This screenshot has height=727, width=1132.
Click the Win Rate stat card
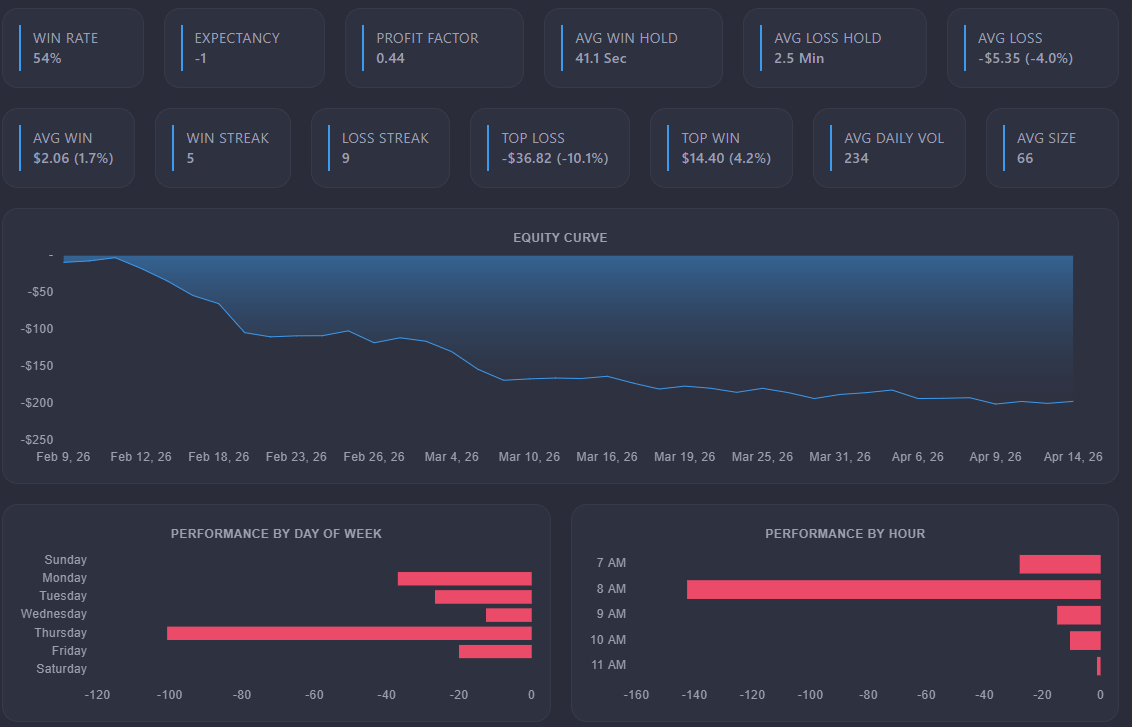tap(72, 48)
